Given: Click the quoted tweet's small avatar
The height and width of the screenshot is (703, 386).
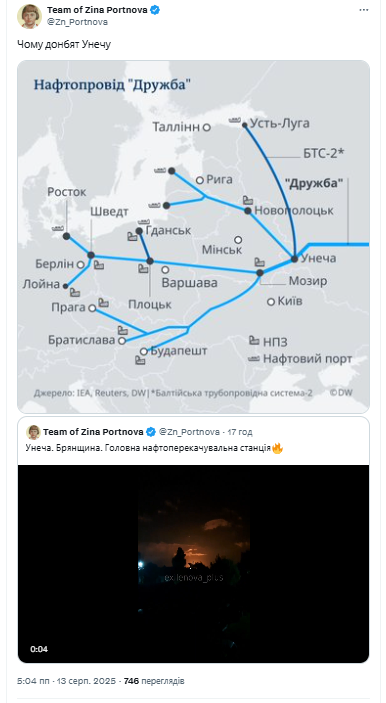Looking at the screenshot, I should coord(33,432).
